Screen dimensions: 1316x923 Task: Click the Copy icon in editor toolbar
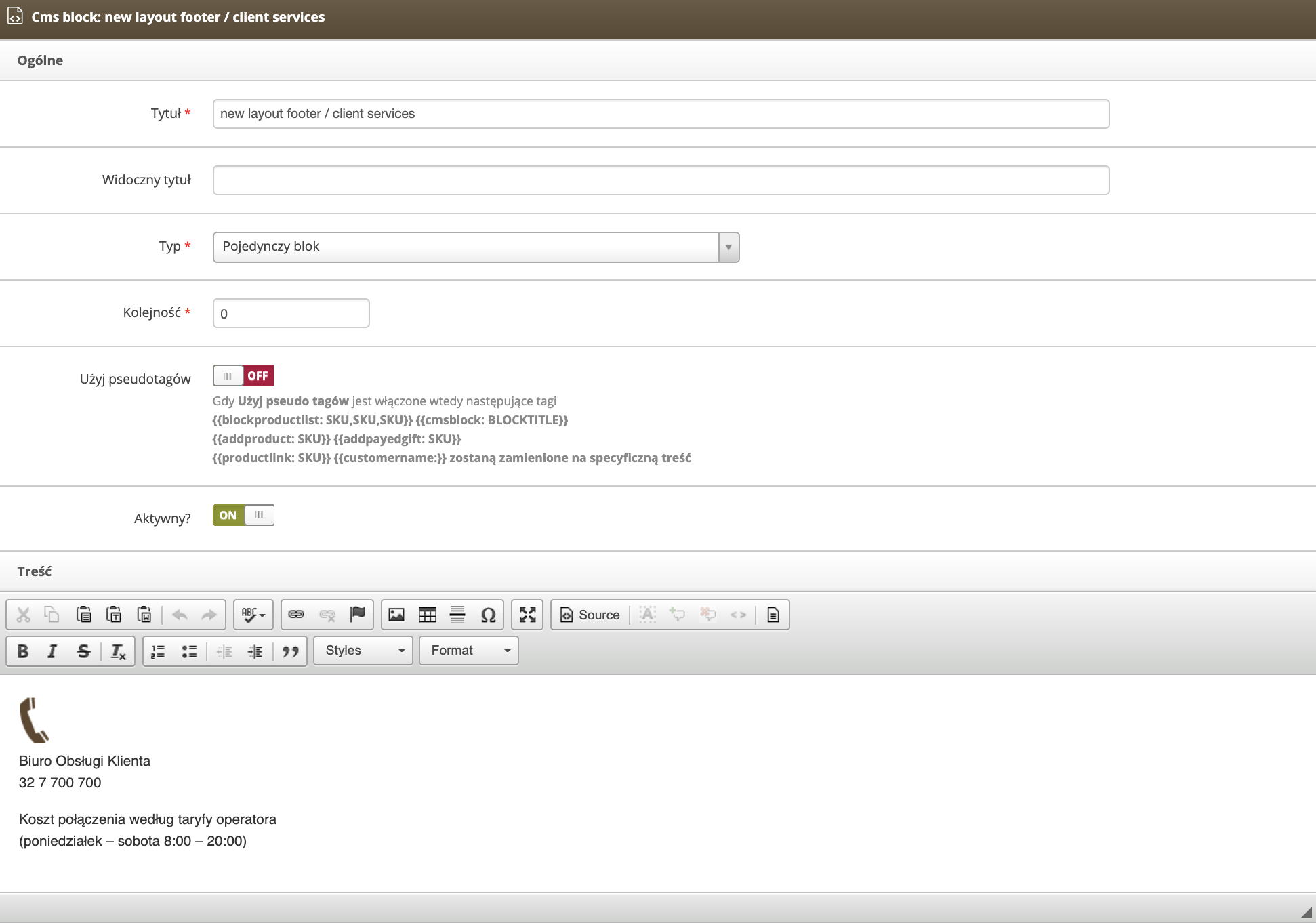pos(52,615)
